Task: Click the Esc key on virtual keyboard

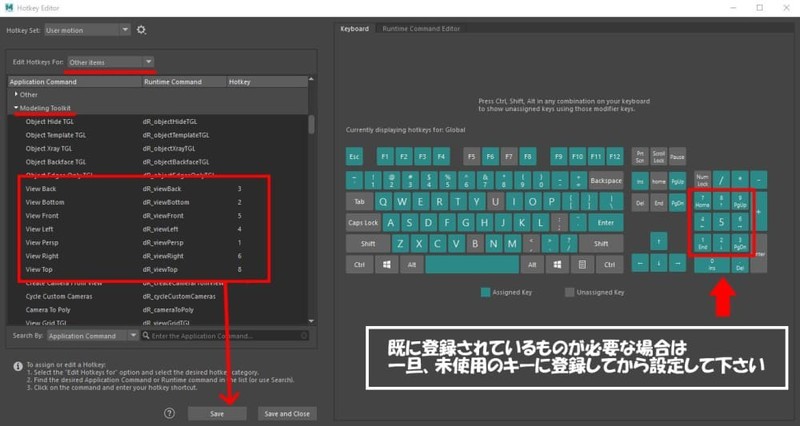Action: pos(354,157)
